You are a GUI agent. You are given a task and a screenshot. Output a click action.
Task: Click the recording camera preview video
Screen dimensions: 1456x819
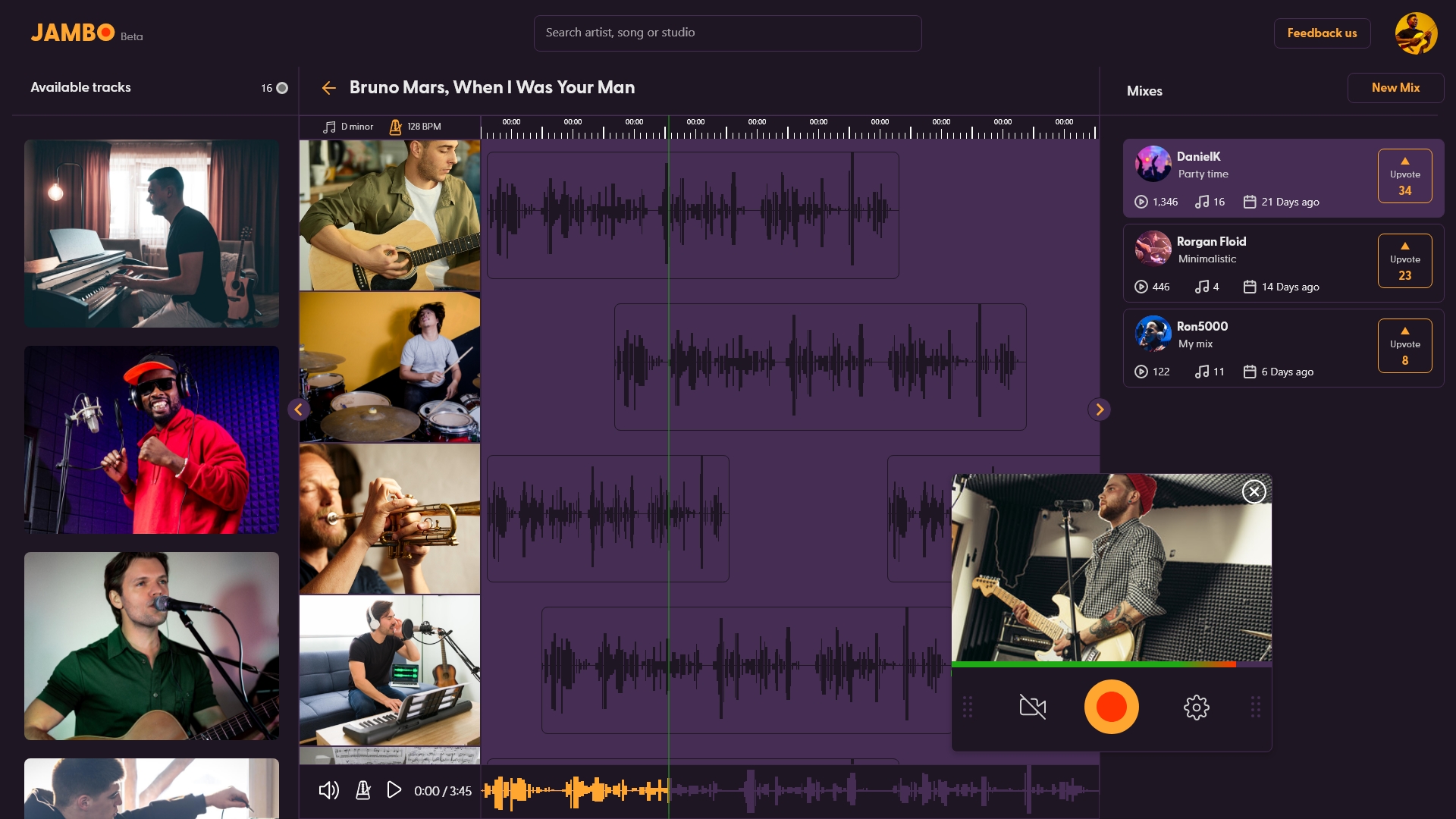pos(1111,567)
